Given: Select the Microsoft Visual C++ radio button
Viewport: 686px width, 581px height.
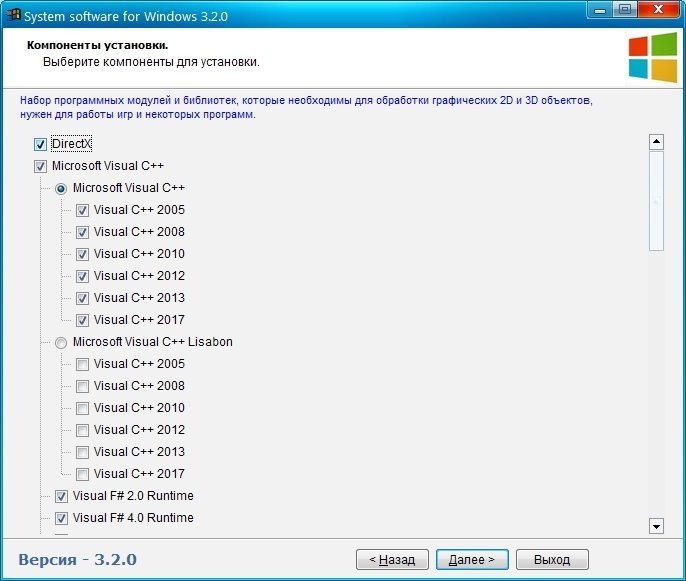Looking at the screenshot, I should pyautogui.click(x=61, y=189).
